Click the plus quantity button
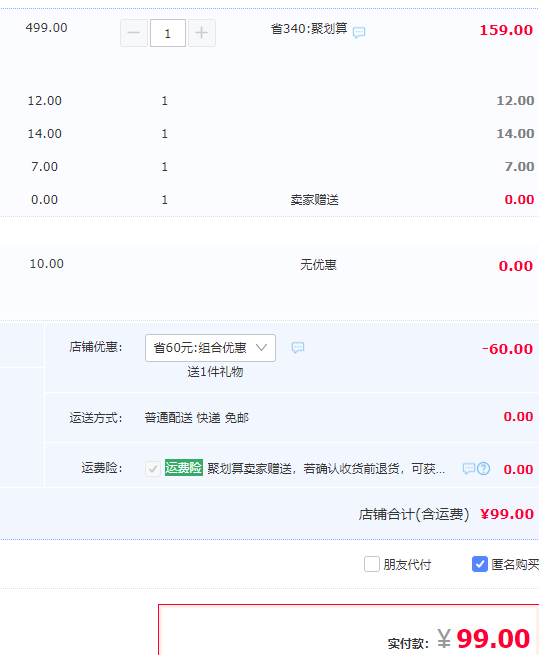The height and width of the screenshot is (655, 539). pyautogui.click(x=202, y=33)
